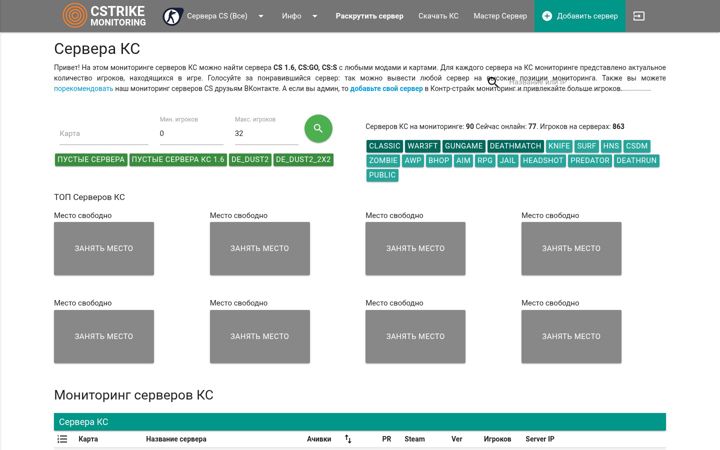Image resolution: width=720 pixels, height=450 pixels.
Task: Click the magnifier icon near server name search
Action: click(x=493, y=83)
